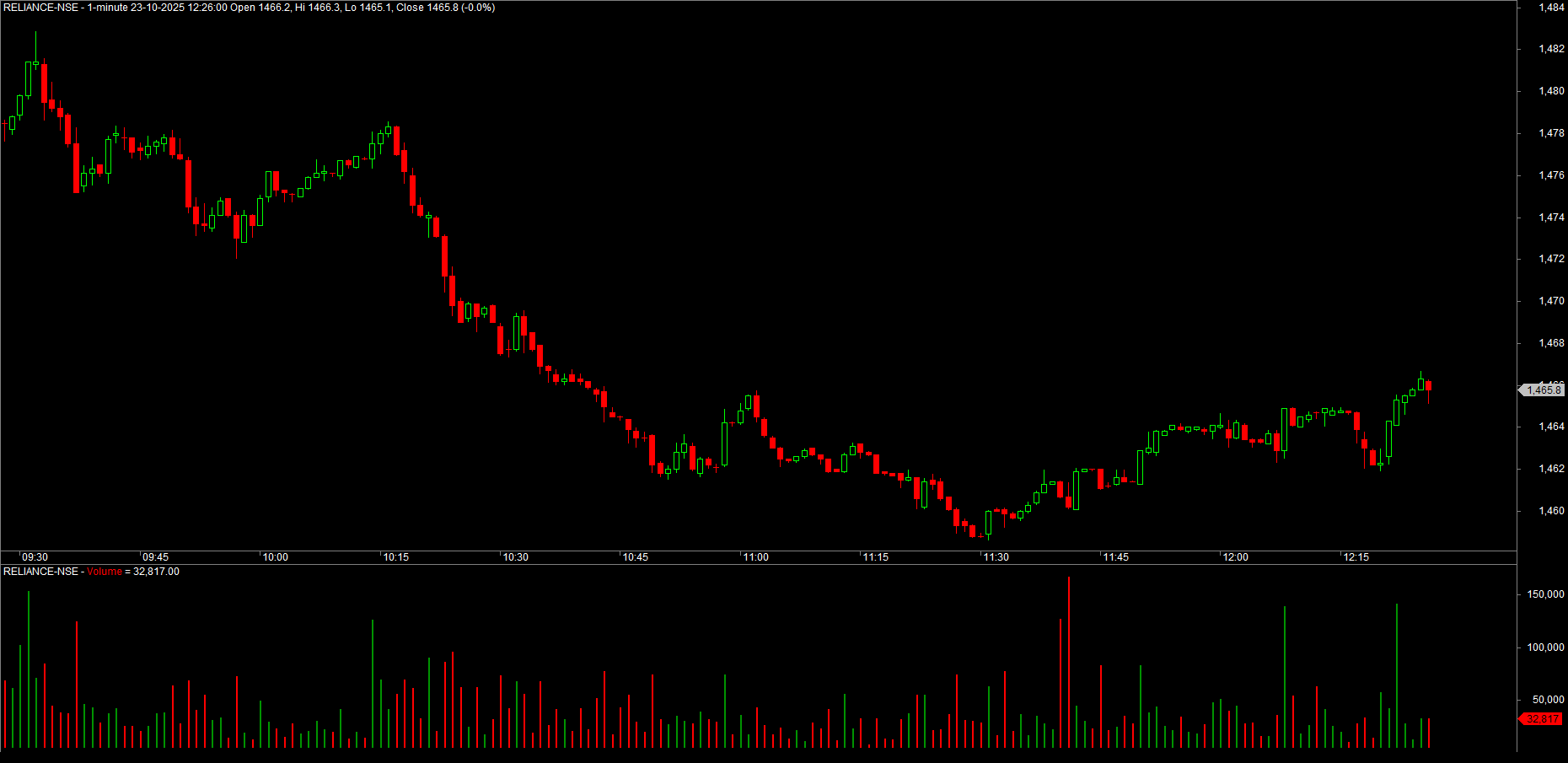Click the 12:00 time axis label
This screenshot has height=763, width=1568.
tap(1236, 557)
